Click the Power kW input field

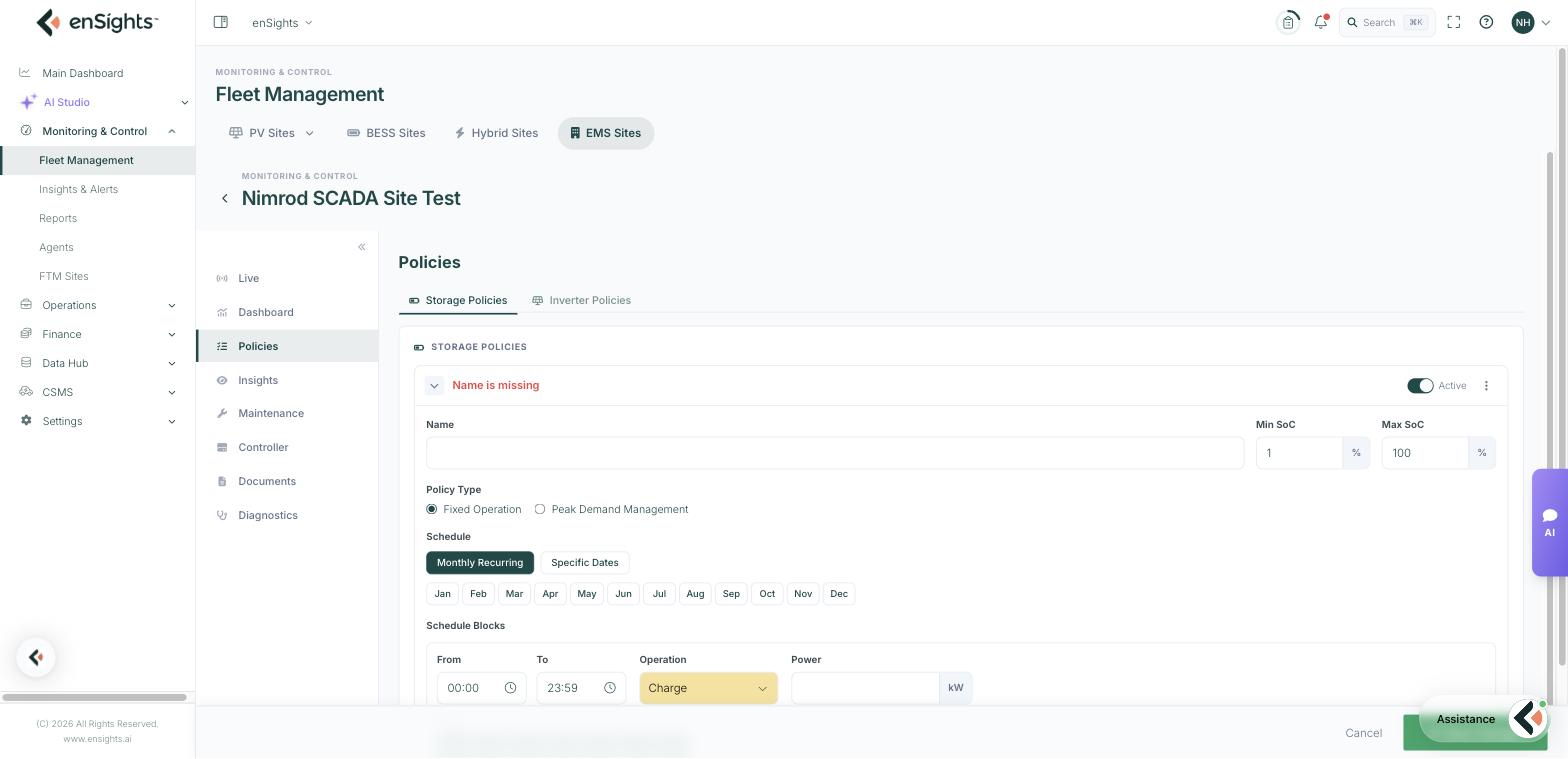pos(865,688)
